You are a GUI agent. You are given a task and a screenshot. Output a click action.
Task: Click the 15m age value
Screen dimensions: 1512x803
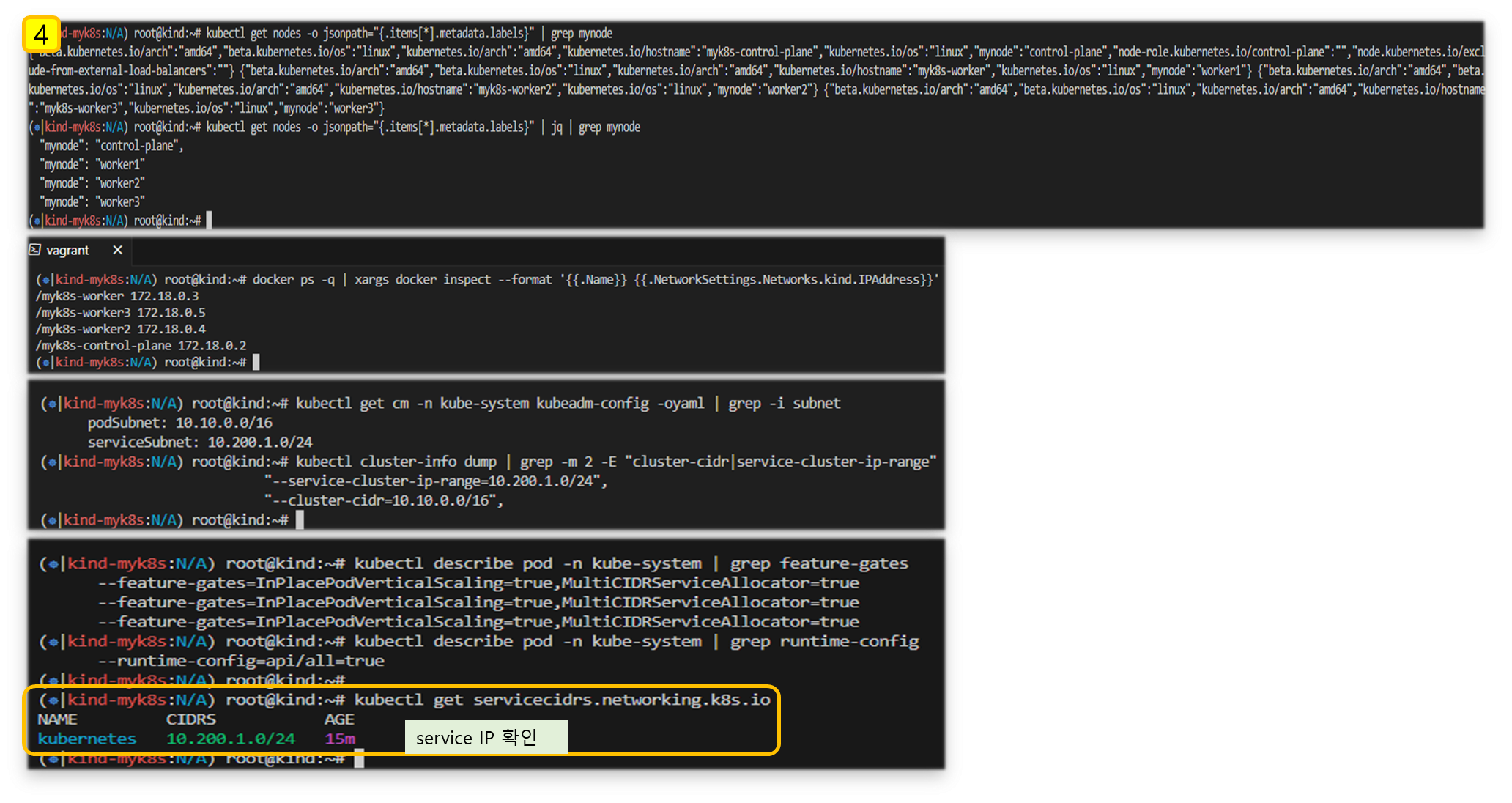pyautogui.click(x=340, y=739)
